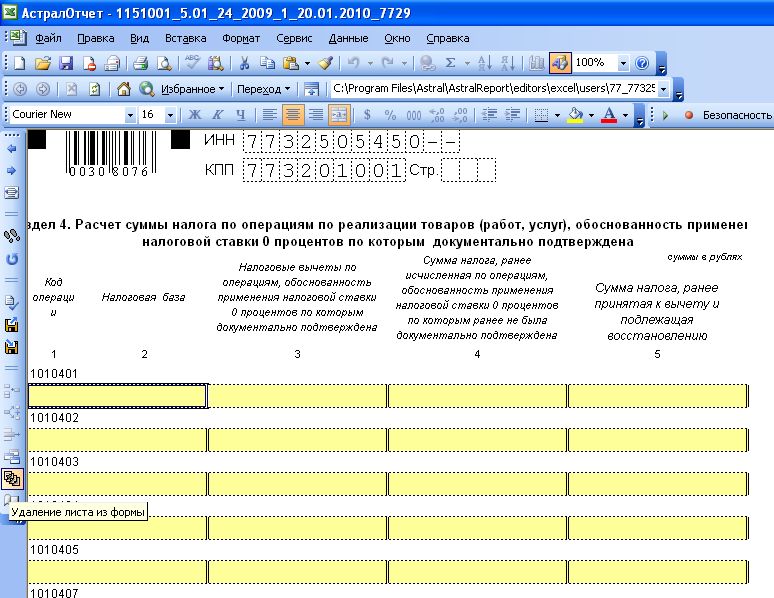Click the yellow fill color bucket
Screen dimensions: 774x598
click(574, 115)
